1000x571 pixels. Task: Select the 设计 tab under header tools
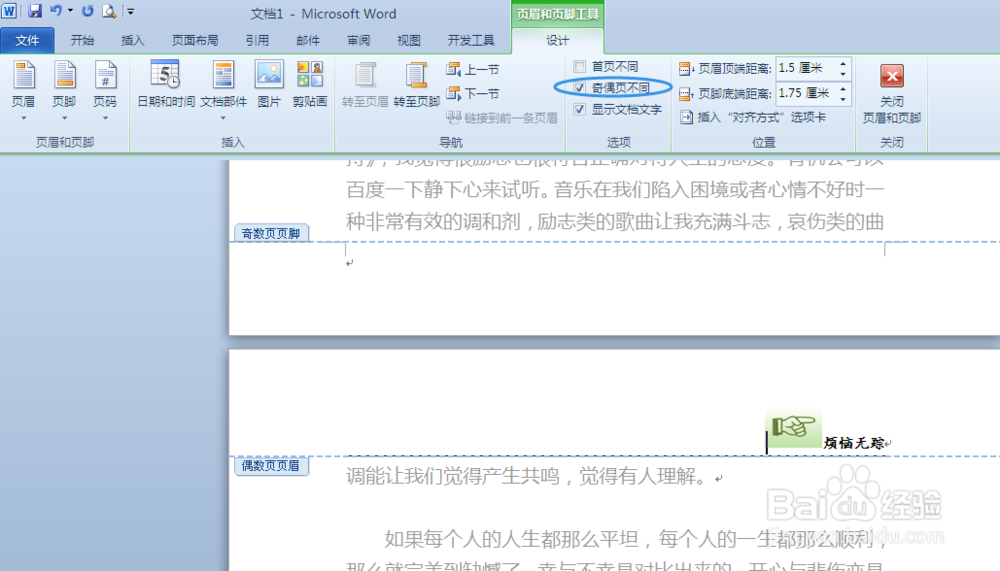(557, 40)
